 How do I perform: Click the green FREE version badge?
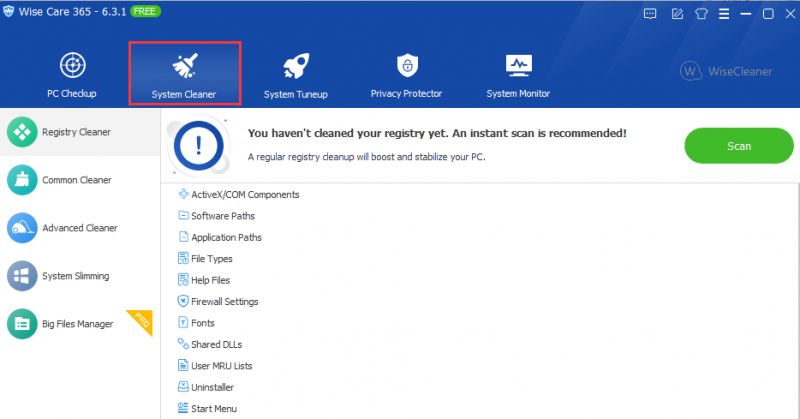click(145, 11)
